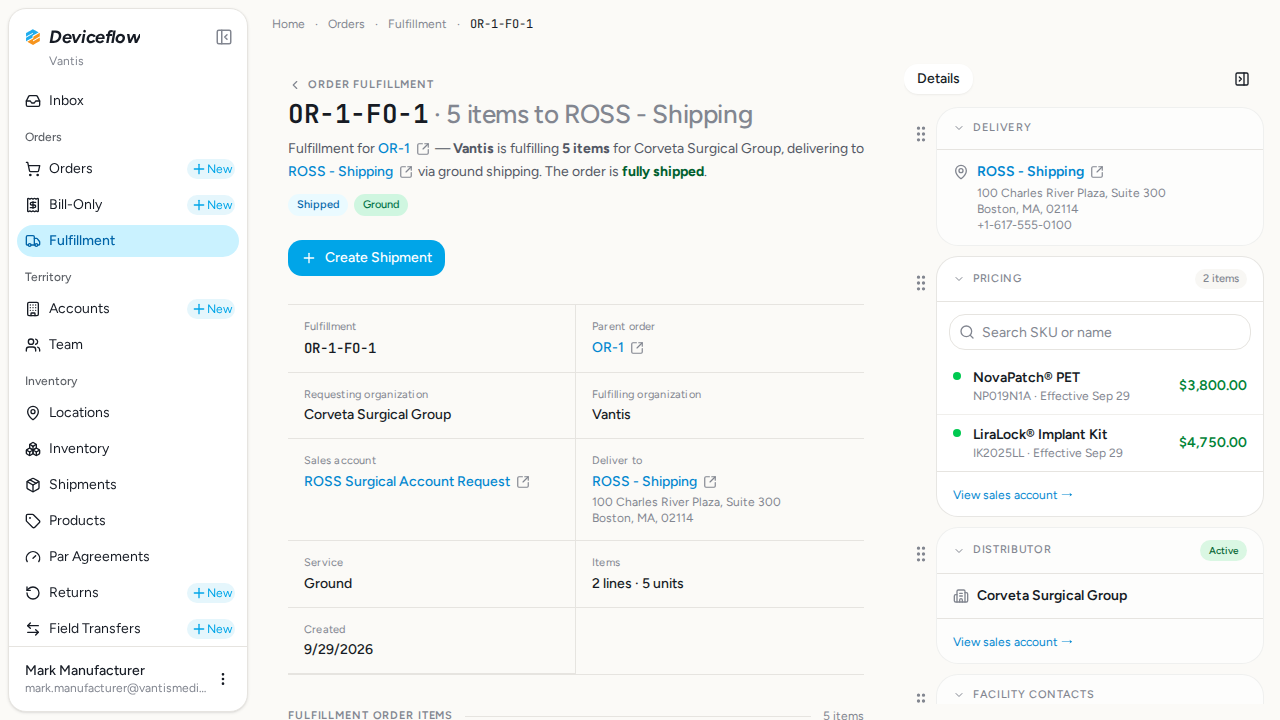The height and width of the screenshot is (720, 1280).
Task: Click the Home breadcrumb
Action: click(288, 24)
